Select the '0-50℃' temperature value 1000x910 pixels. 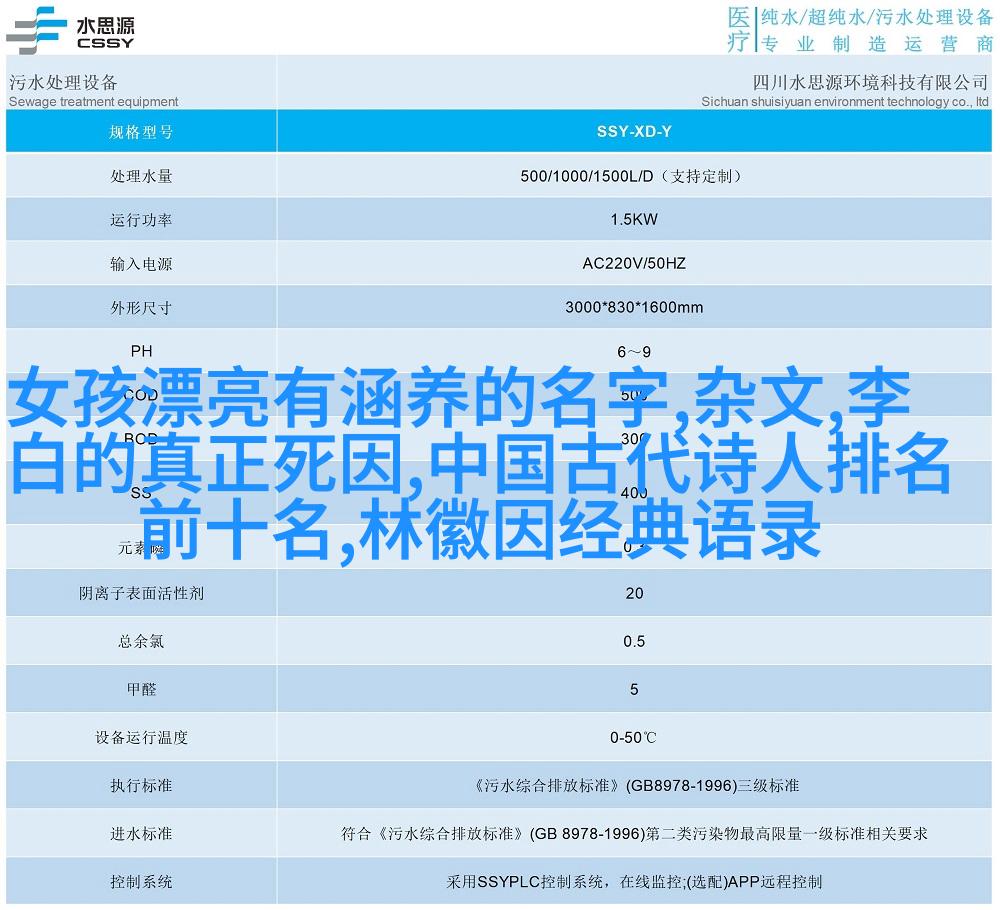(x=633, y=738)
